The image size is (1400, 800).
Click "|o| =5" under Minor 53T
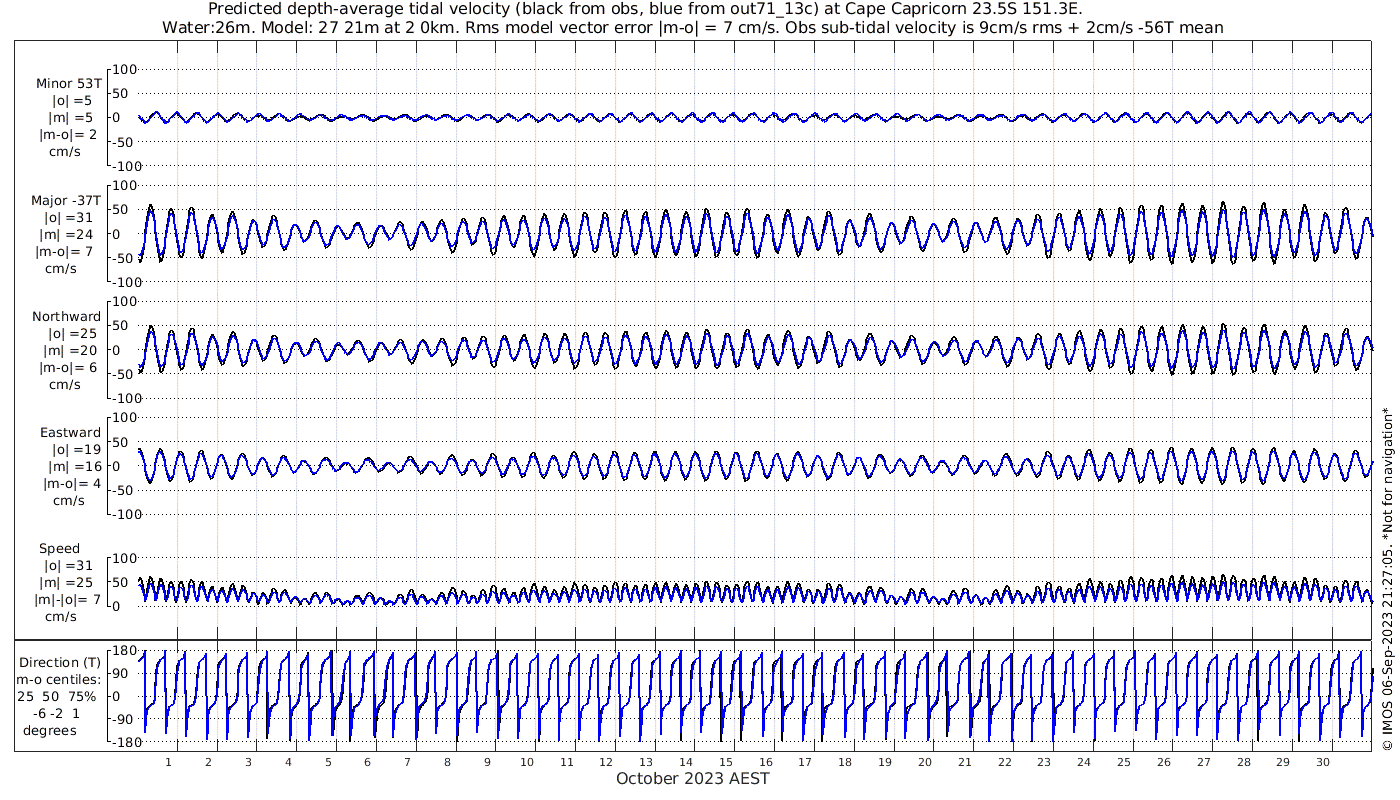(x=72, y=100)
